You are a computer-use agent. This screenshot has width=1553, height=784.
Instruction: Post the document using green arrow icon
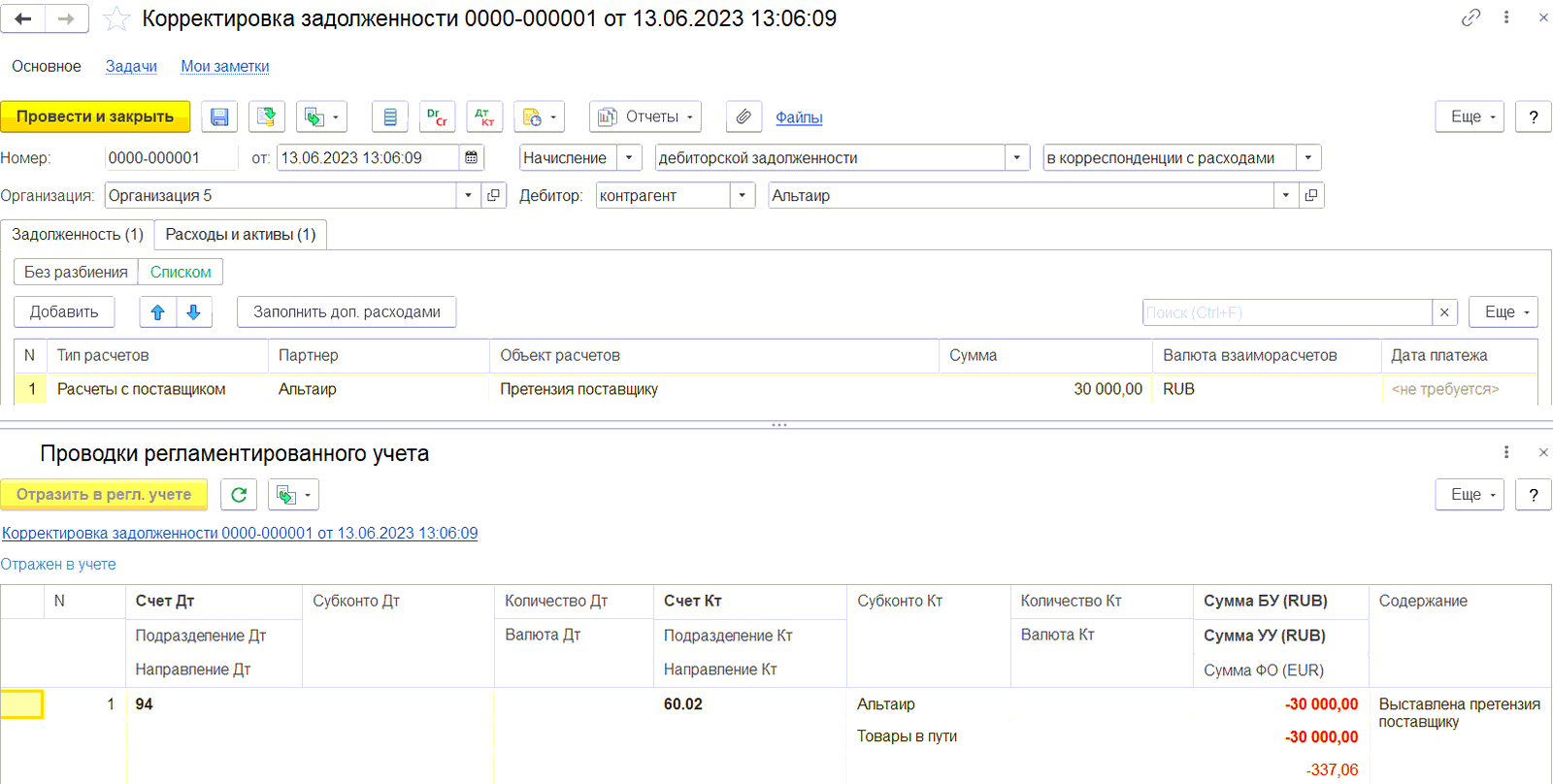click(x=266, y=117)
